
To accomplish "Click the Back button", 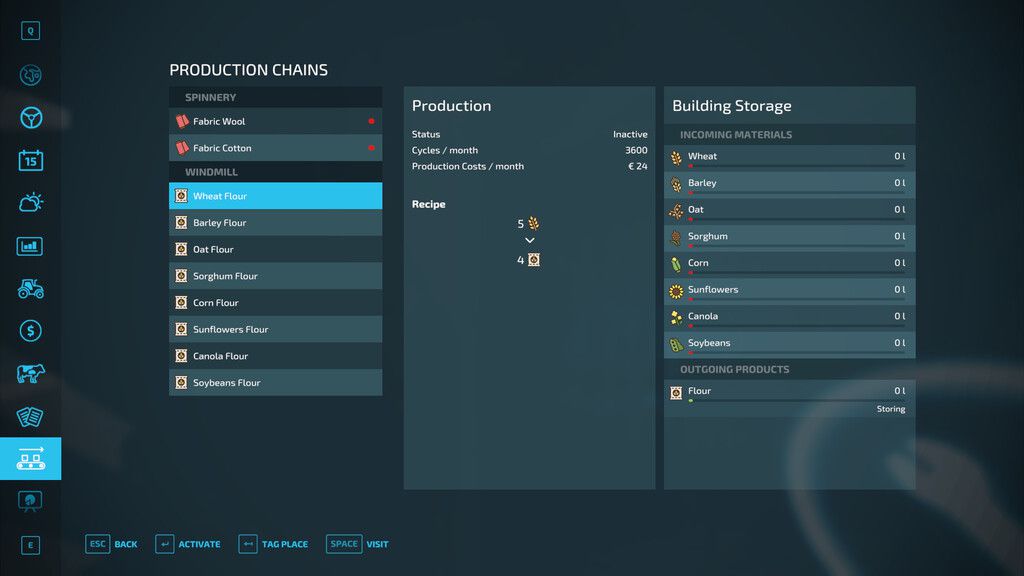I will click(112, 544).
